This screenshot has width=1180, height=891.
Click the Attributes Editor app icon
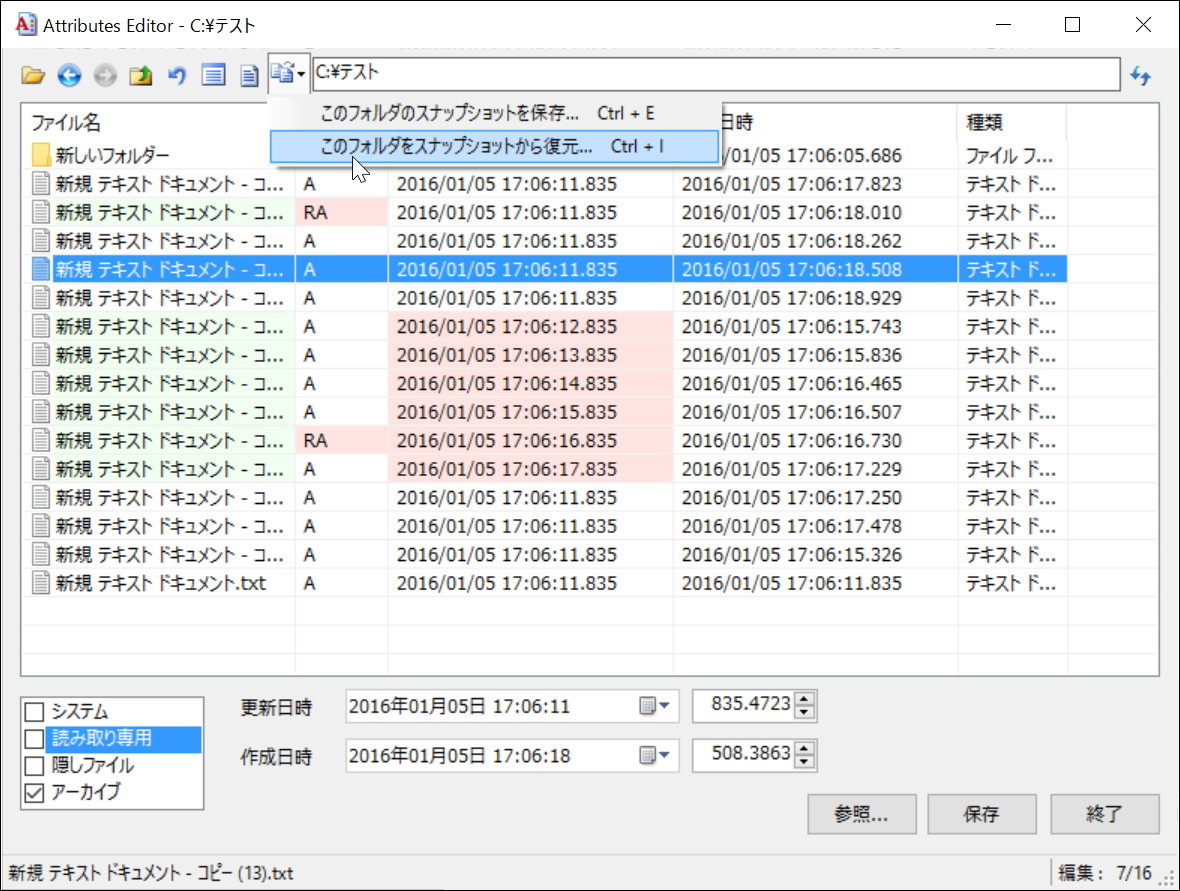(x=26, y=24)
